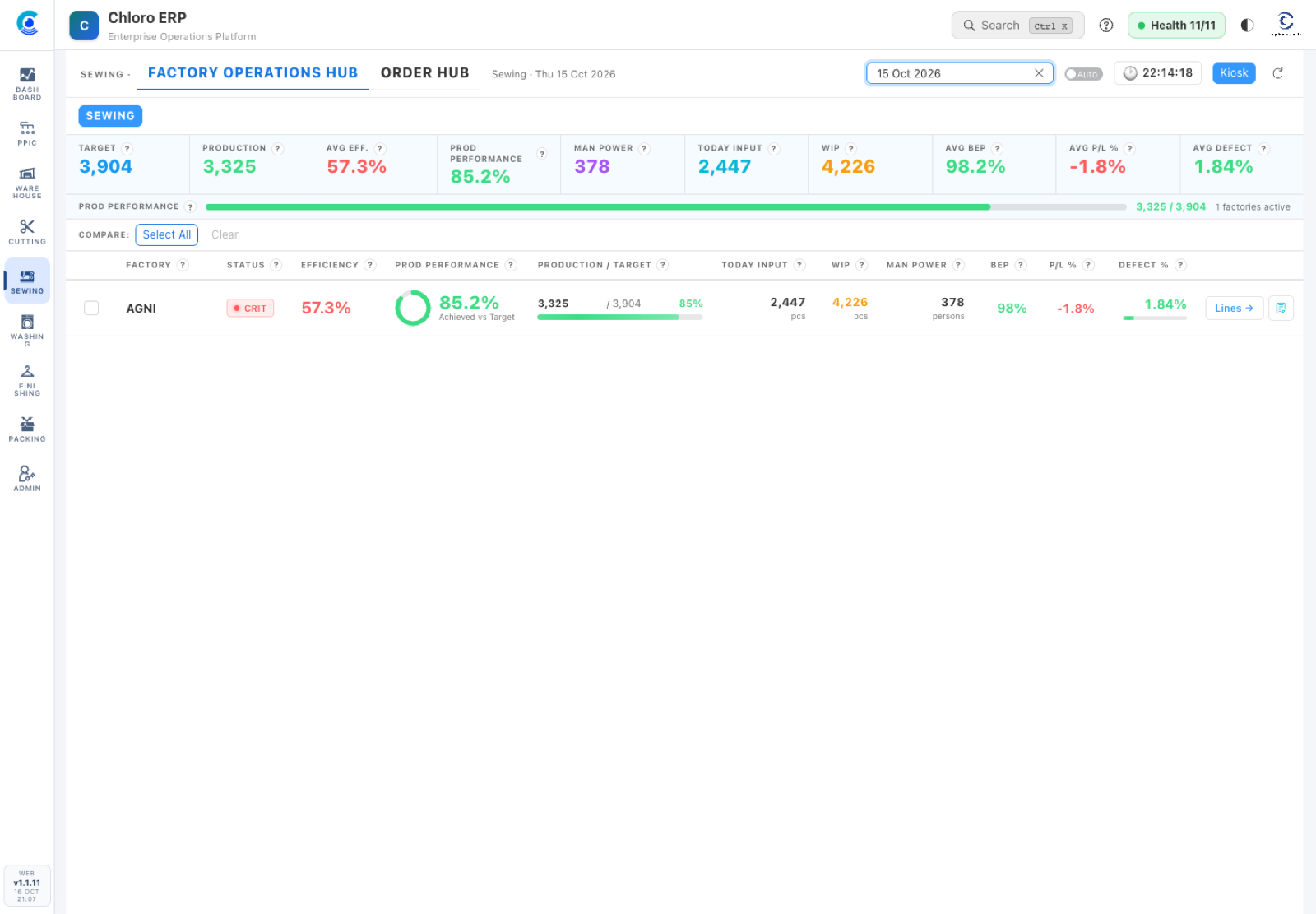Clear the date field with X
The height and width of the screenshot is (914, 1316).
(1039, 73)
